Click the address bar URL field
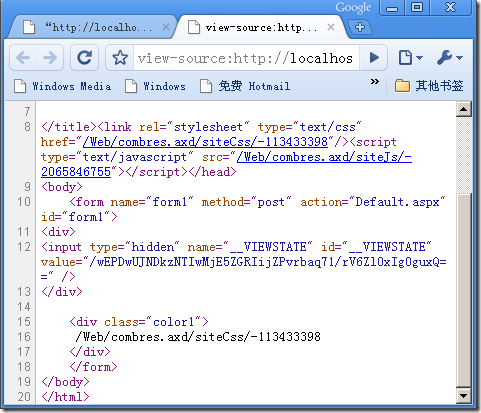The width and height of the screenshot is (481, 413). point(246,58)
